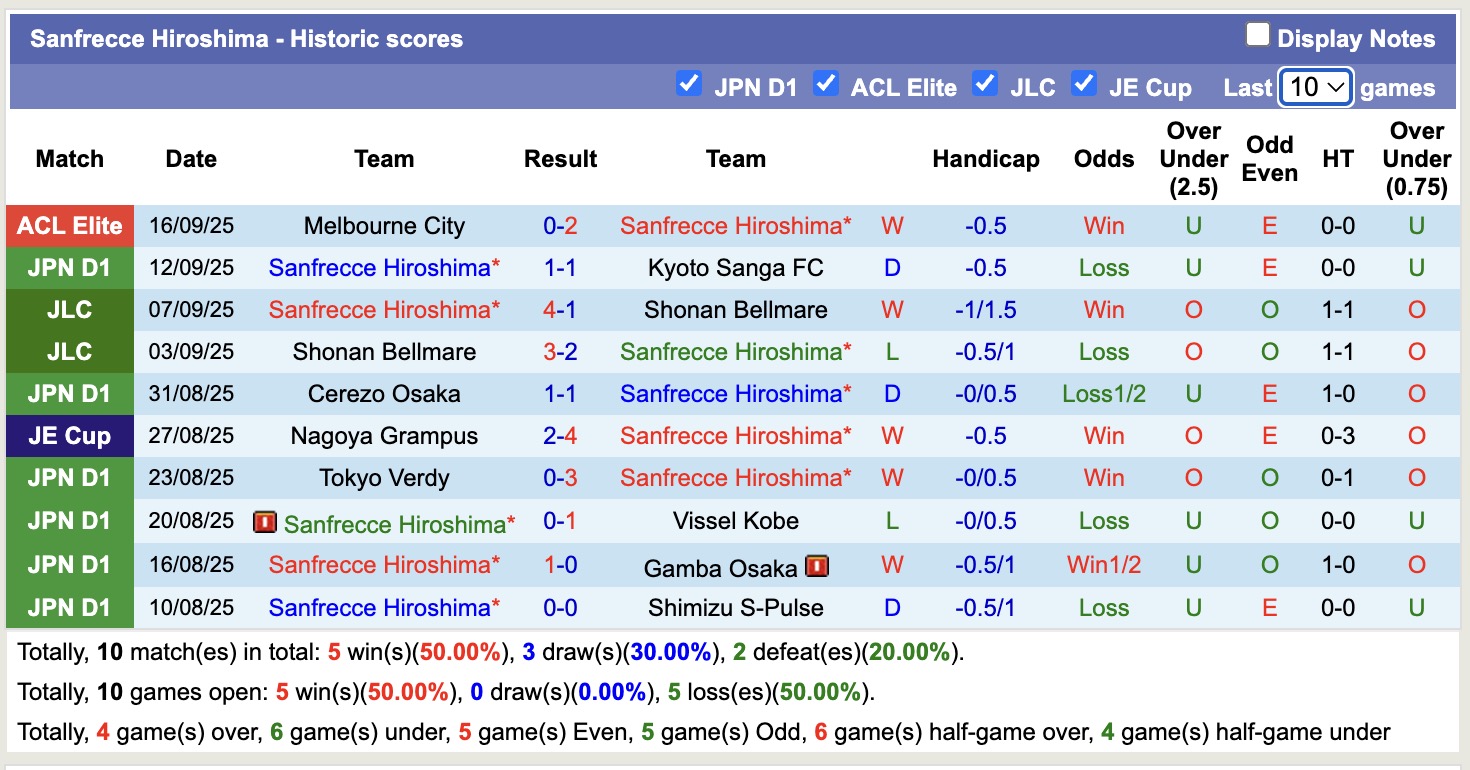Disable the JE Cup filter checkbox
Viewport: 1470px width, 770px height.
click(1084, 86)
